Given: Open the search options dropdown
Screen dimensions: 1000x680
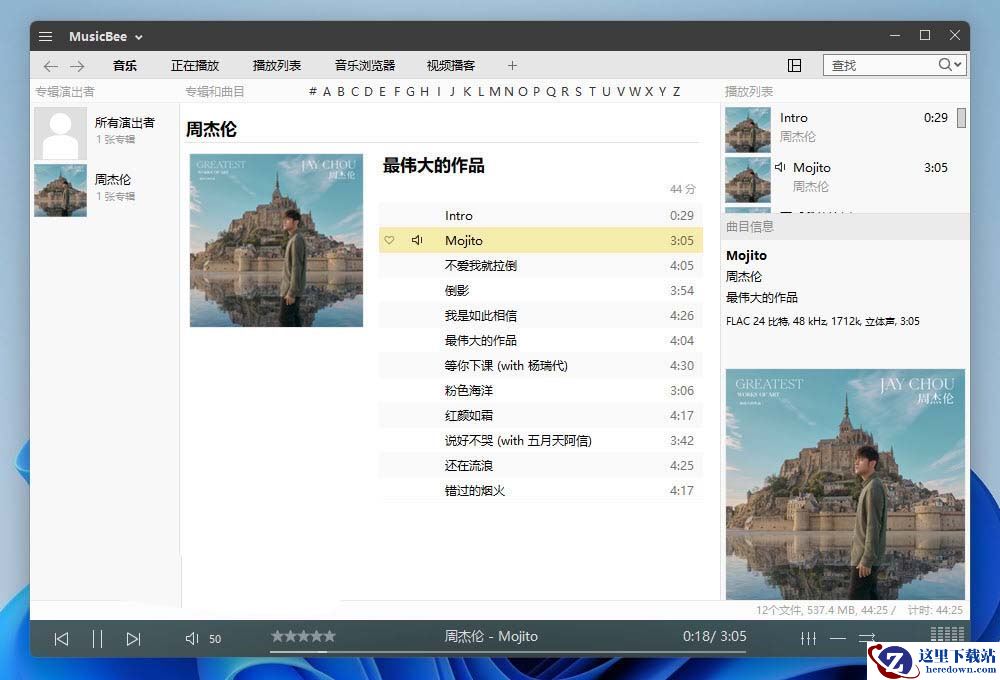Looking at the screenshot, I should click(x=958, y=65).
